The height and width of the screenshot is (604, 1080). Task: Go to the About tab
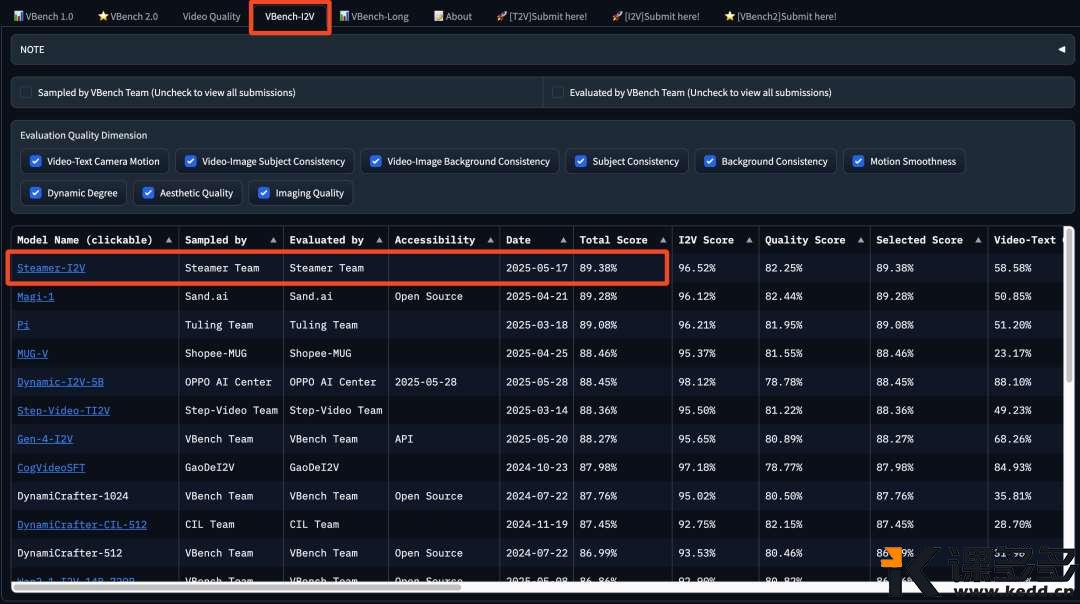click(453, 17)
